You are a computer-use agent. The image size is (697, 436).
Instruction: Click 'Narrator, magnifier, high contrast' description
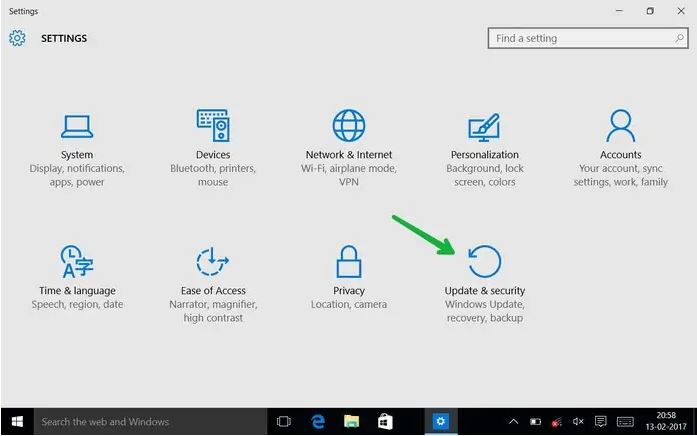point(213,311)
